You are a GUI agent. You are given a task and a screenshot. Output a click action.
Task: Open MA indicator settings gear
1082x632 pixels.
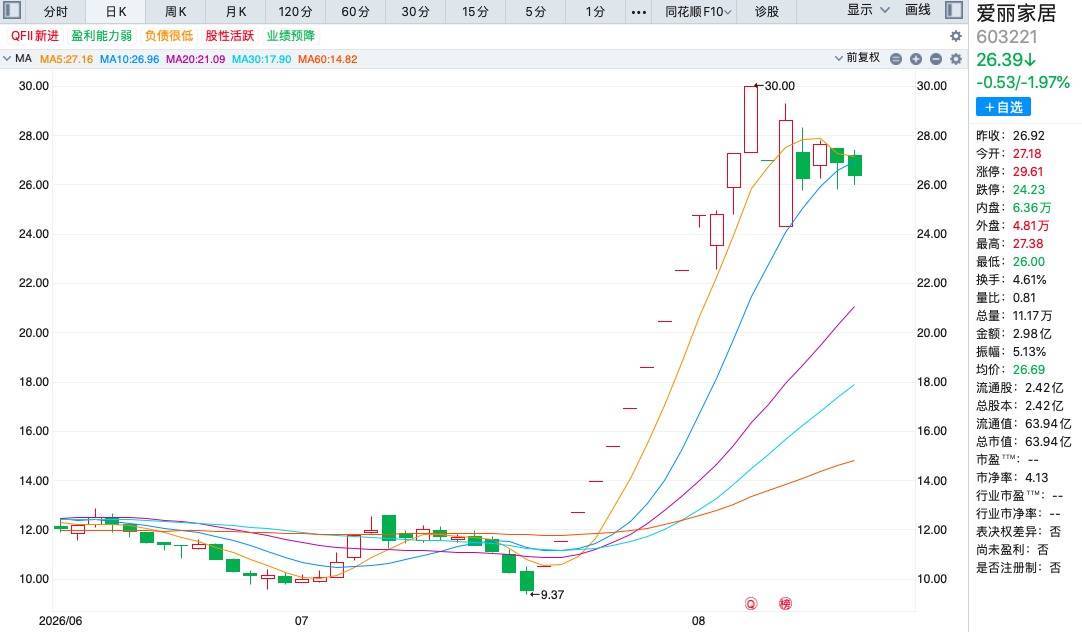[956, 59]
